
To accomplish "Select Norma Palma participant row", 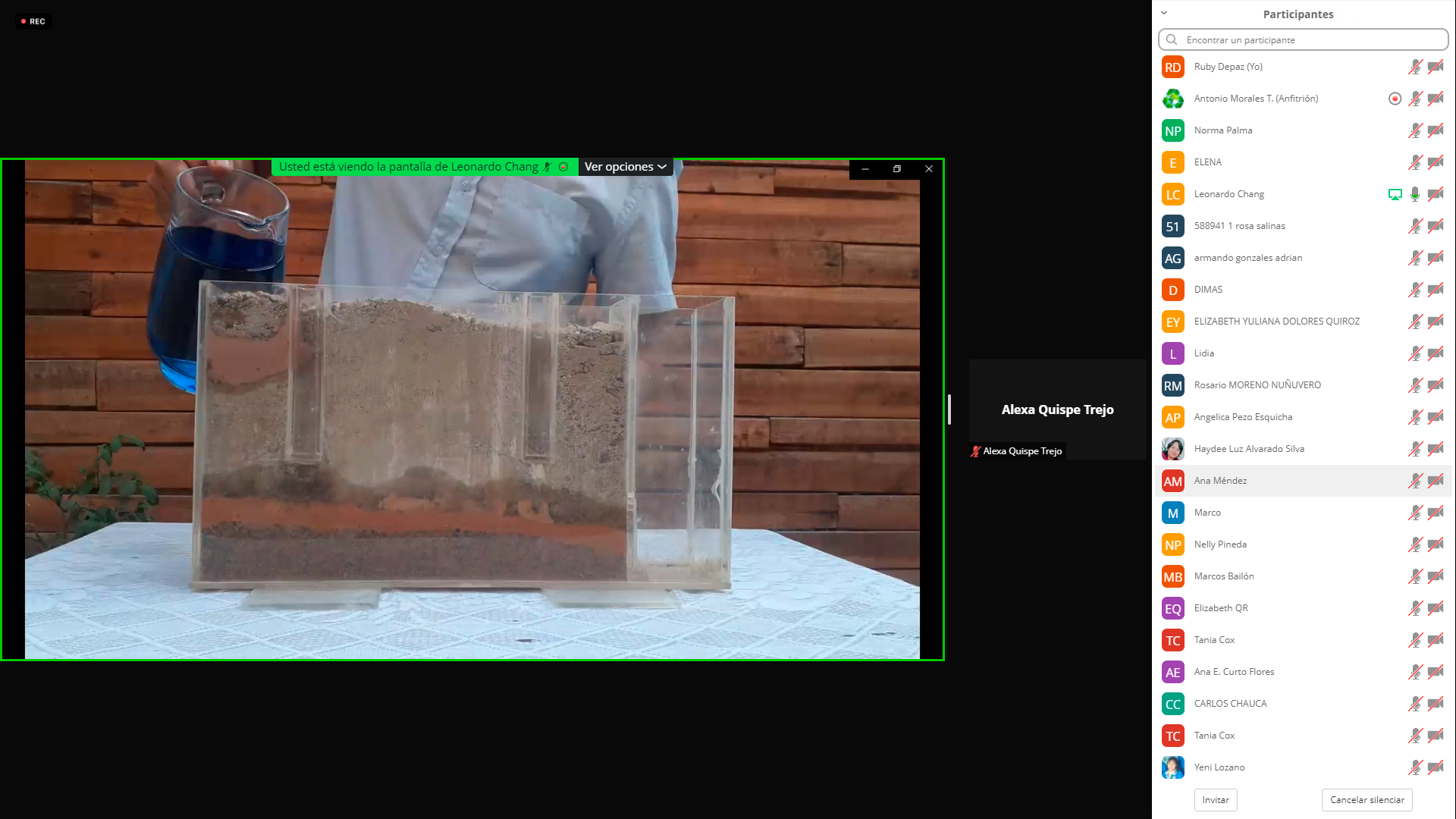I will (1303, 130).
